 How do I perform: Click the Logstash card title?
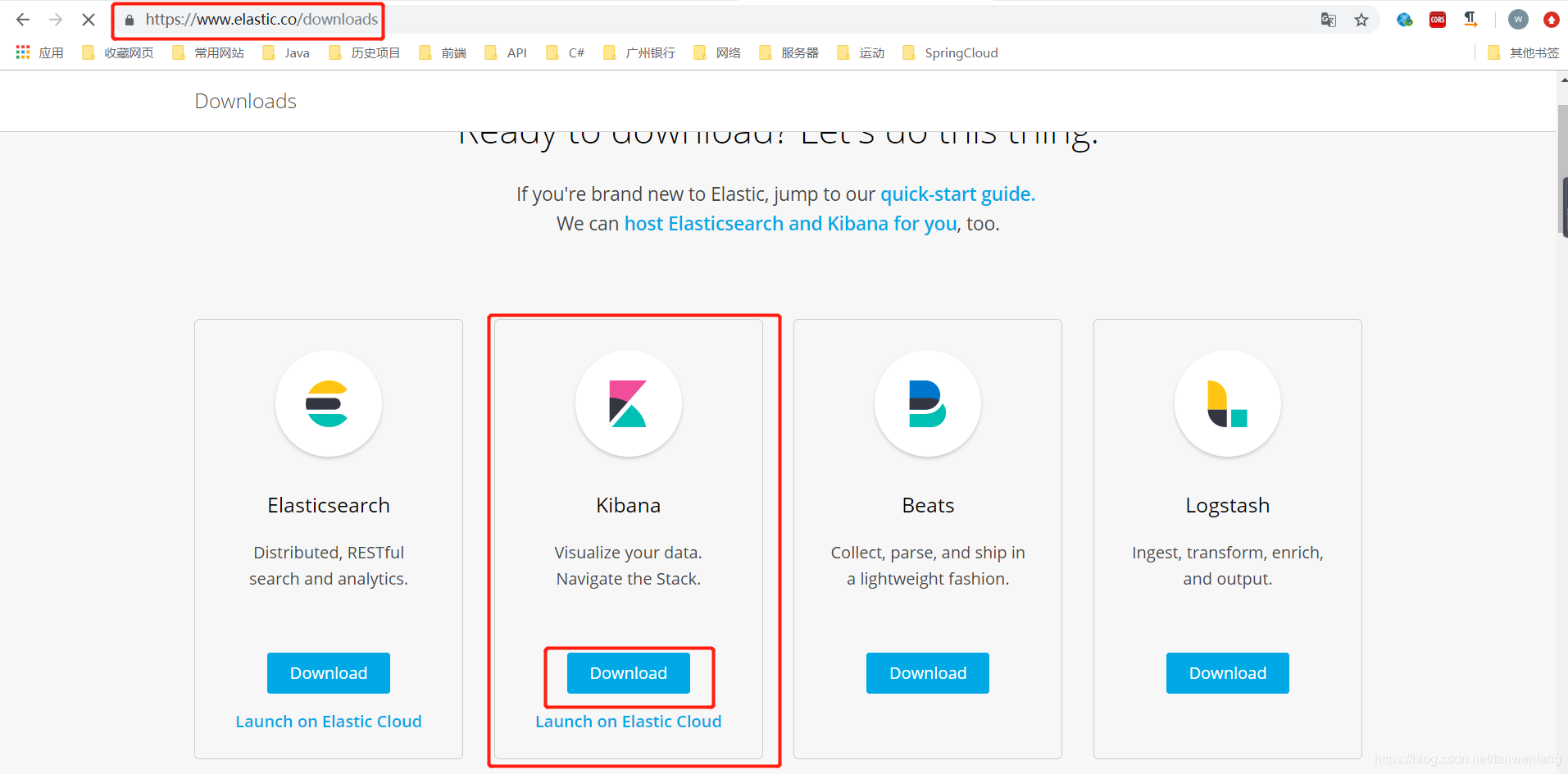pos(1228,506)
